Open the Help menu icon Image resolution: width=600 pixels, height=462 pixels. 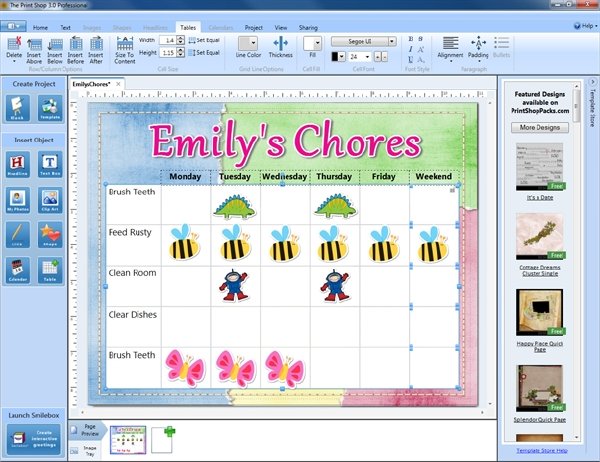click(577, 26)
